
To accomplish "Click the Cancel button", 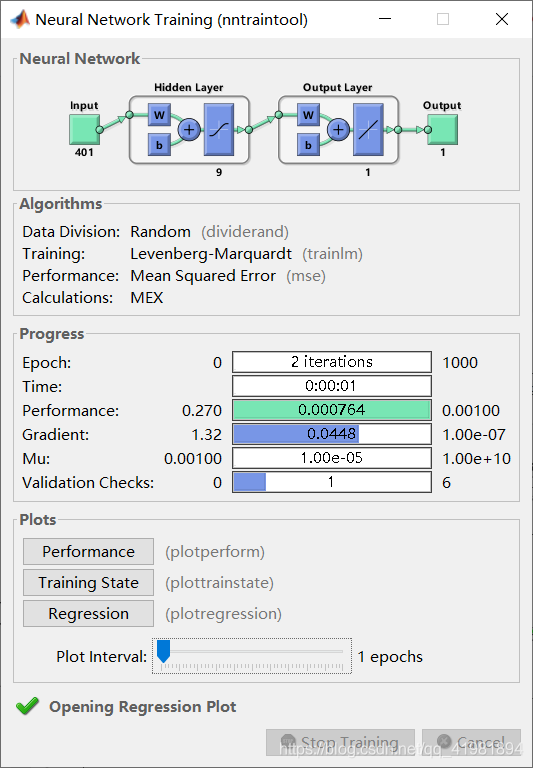I will click(x=471, y=743).
